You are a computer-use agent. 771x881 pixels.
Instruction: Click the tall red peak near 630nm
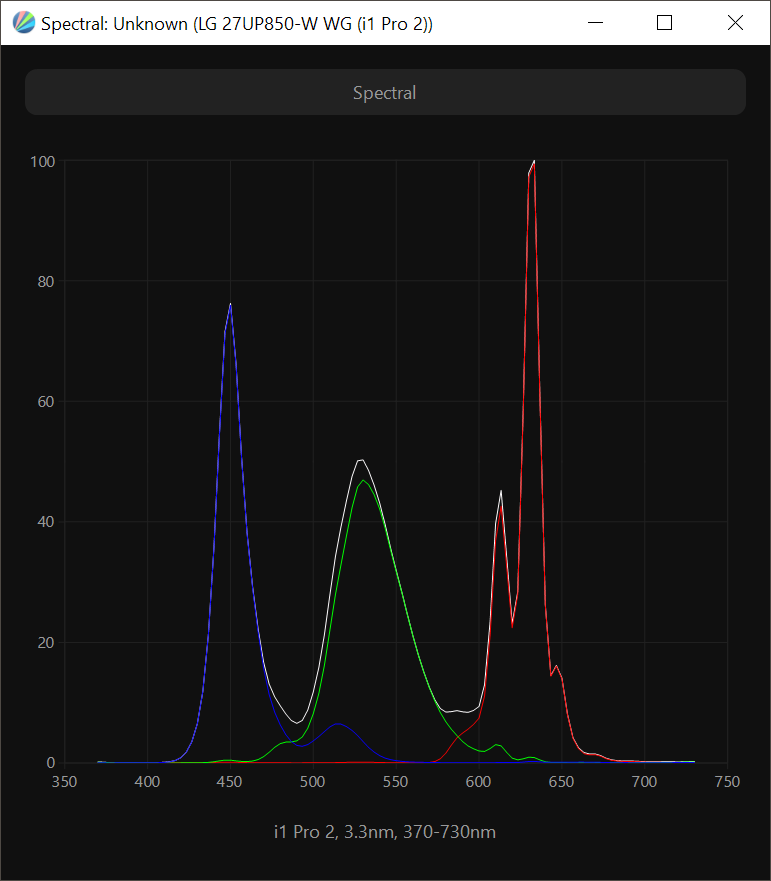533,163
